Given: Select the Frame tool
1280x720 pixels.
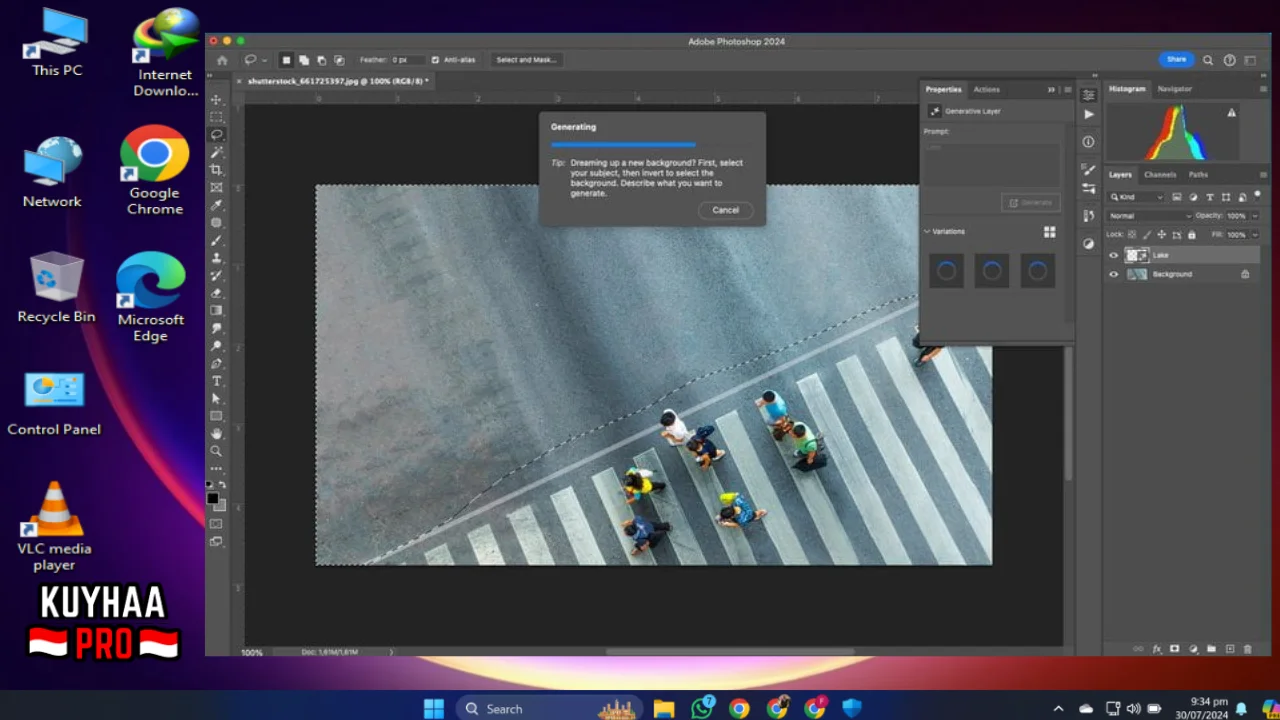Looking at the screenshot, I should pyautogui.click(x=216, y=187).
